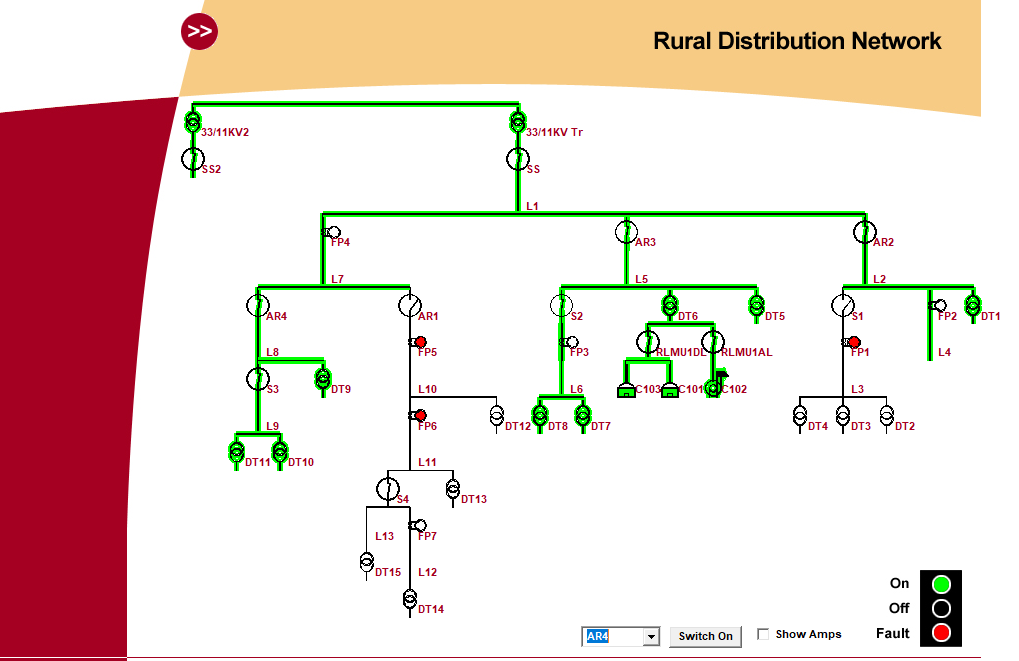
Task: Click the DT3 transformer symbol
Action: [x=843, y=416]
